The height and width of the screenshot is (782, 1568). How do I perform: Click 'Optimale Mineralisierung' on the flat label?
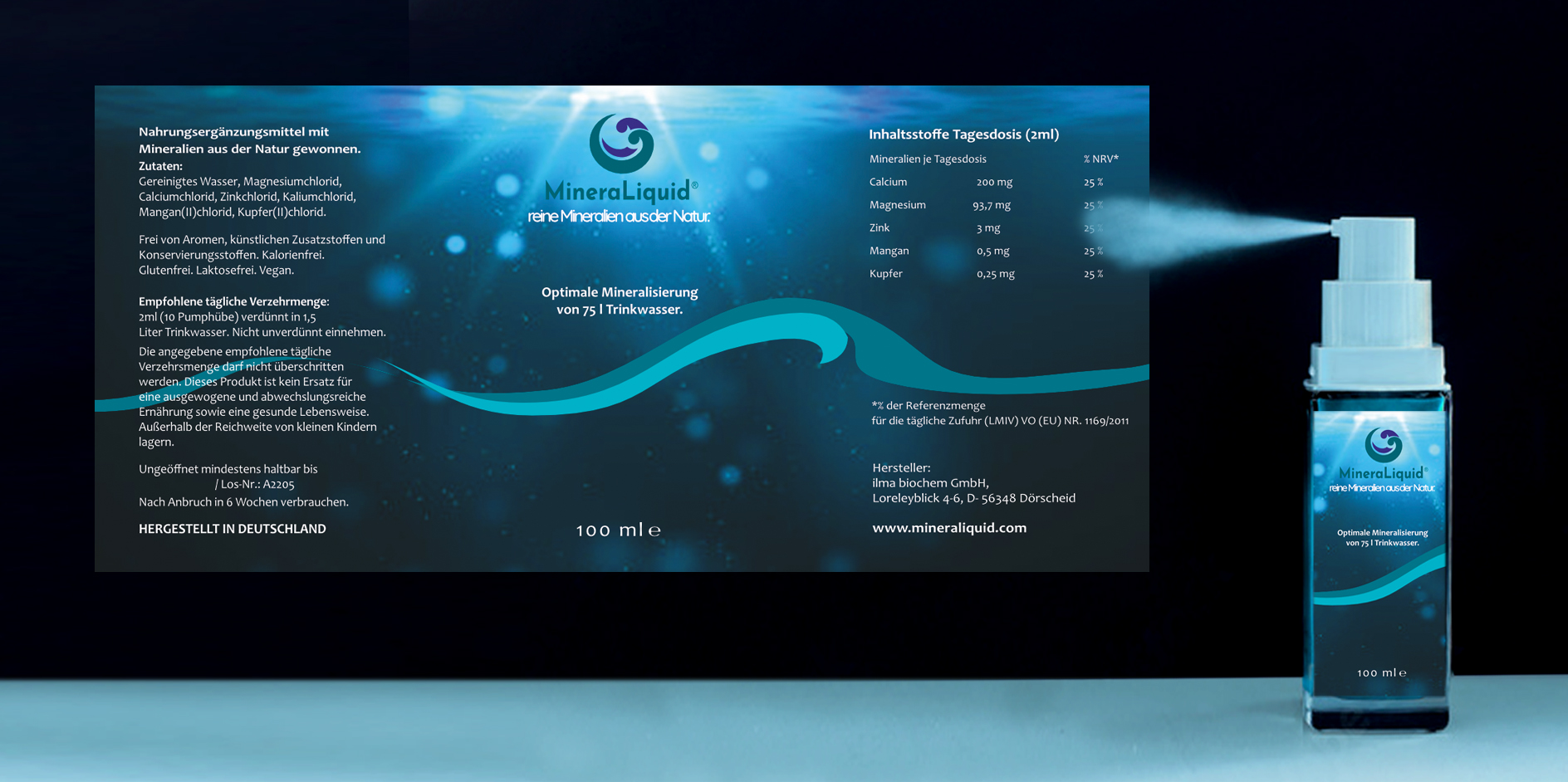620,292
